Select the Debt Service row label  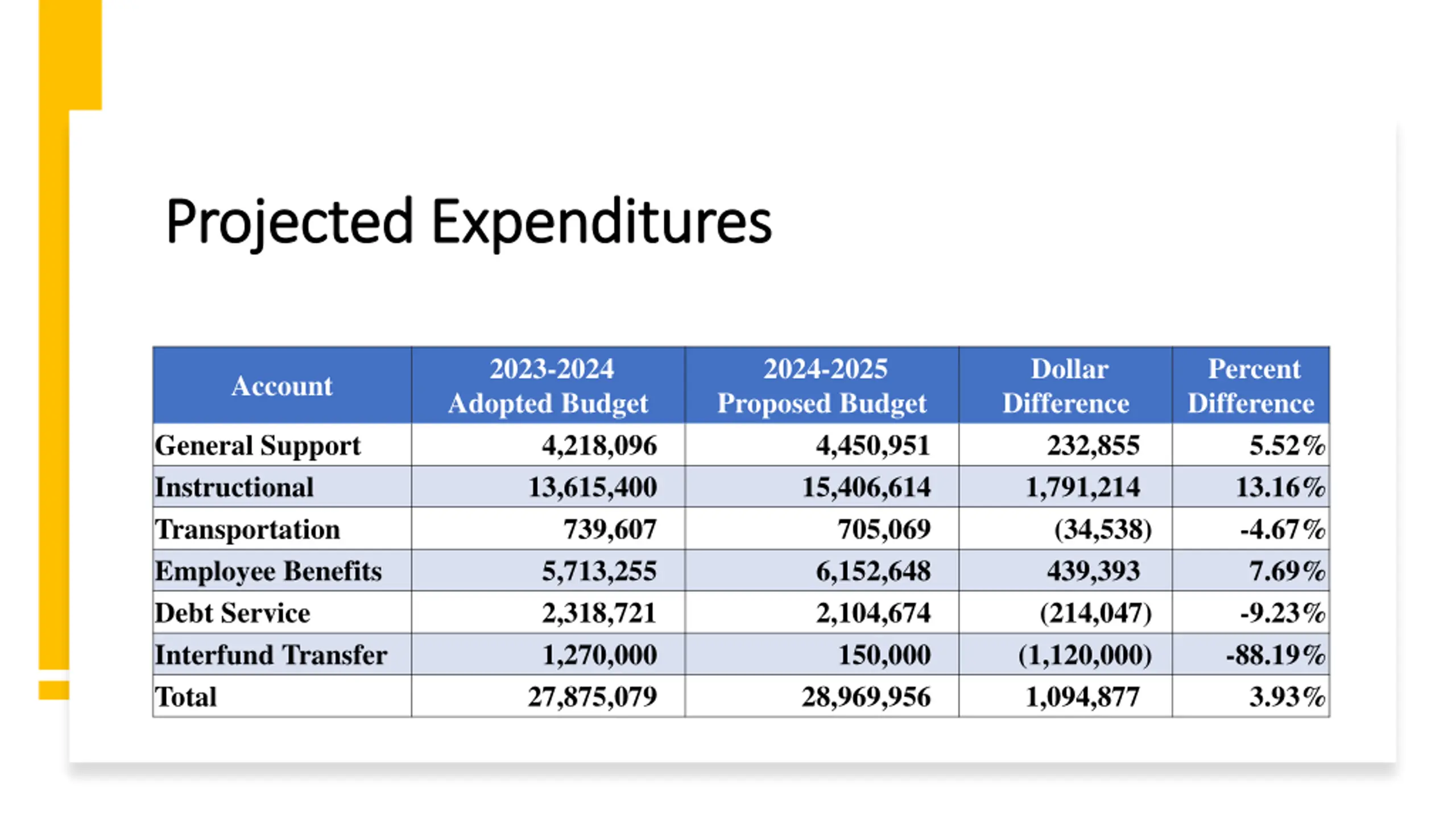[x=233, y=613]
